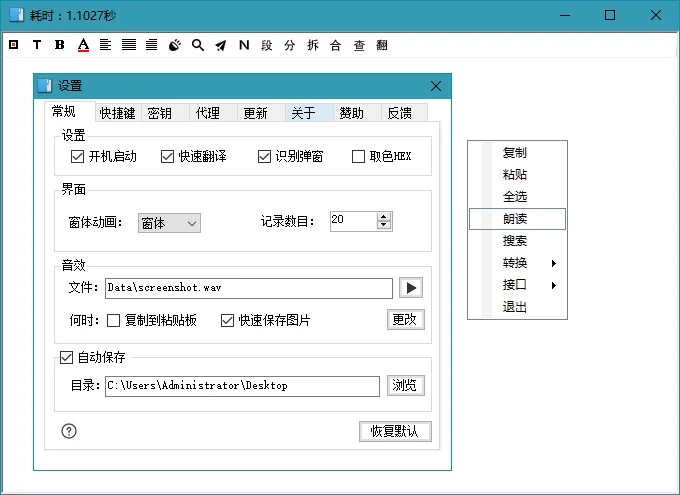
Task: Click the 记录数目 value field
Action: 353,221
